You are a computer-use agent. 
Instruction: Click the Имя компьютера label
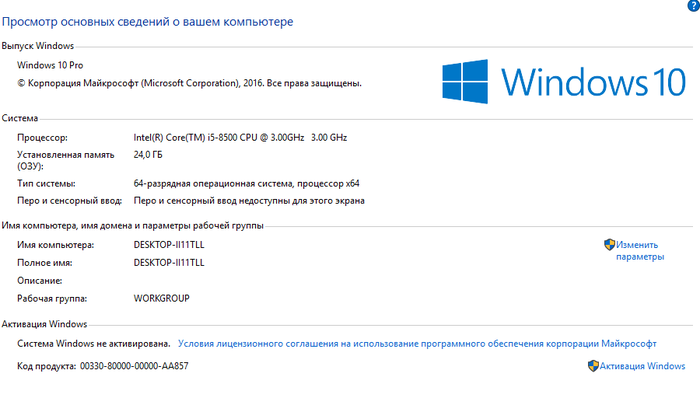[56, 245]
